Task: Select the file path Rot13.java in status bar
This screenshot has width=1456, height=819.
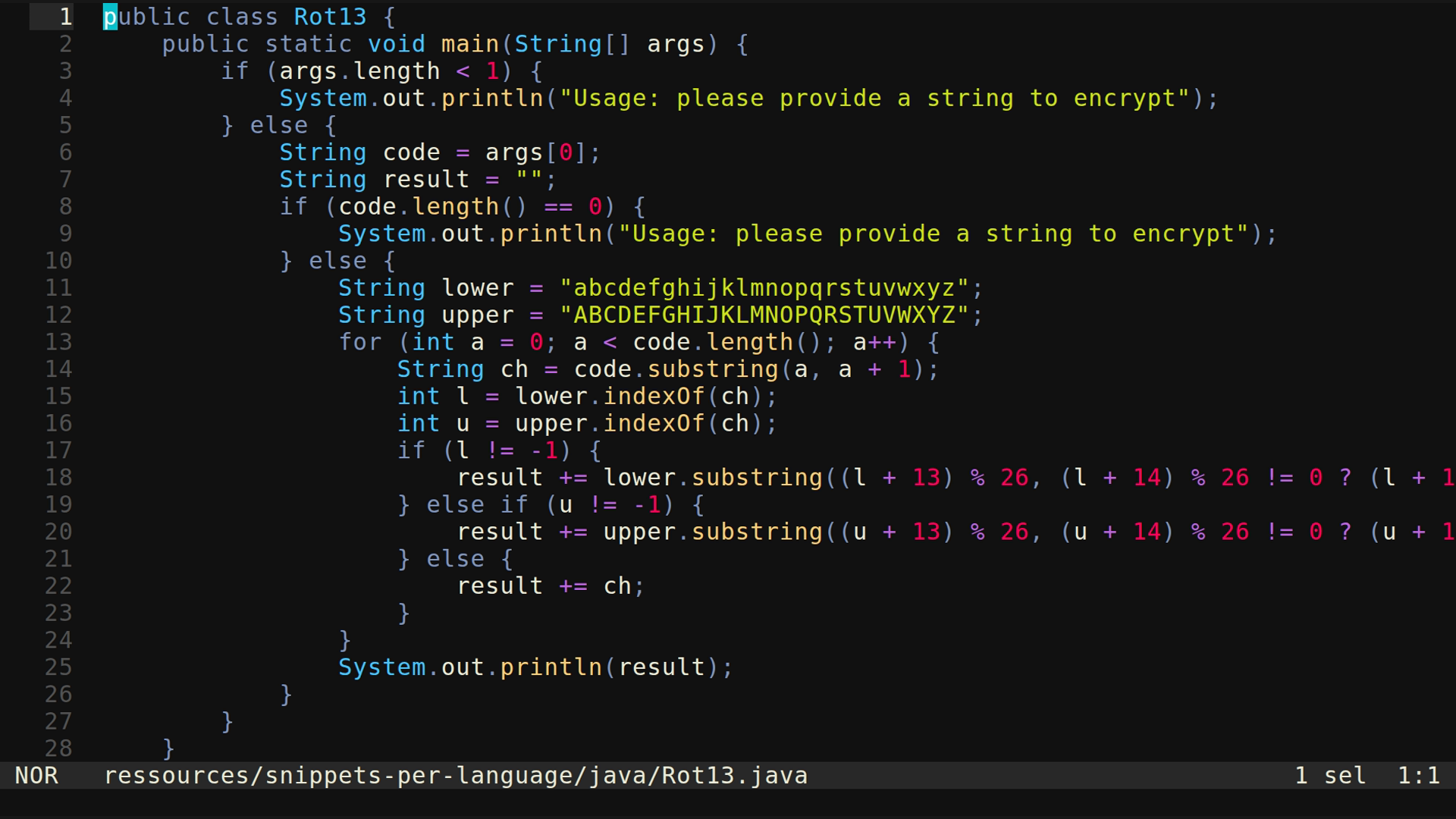Action: (455, 775)
